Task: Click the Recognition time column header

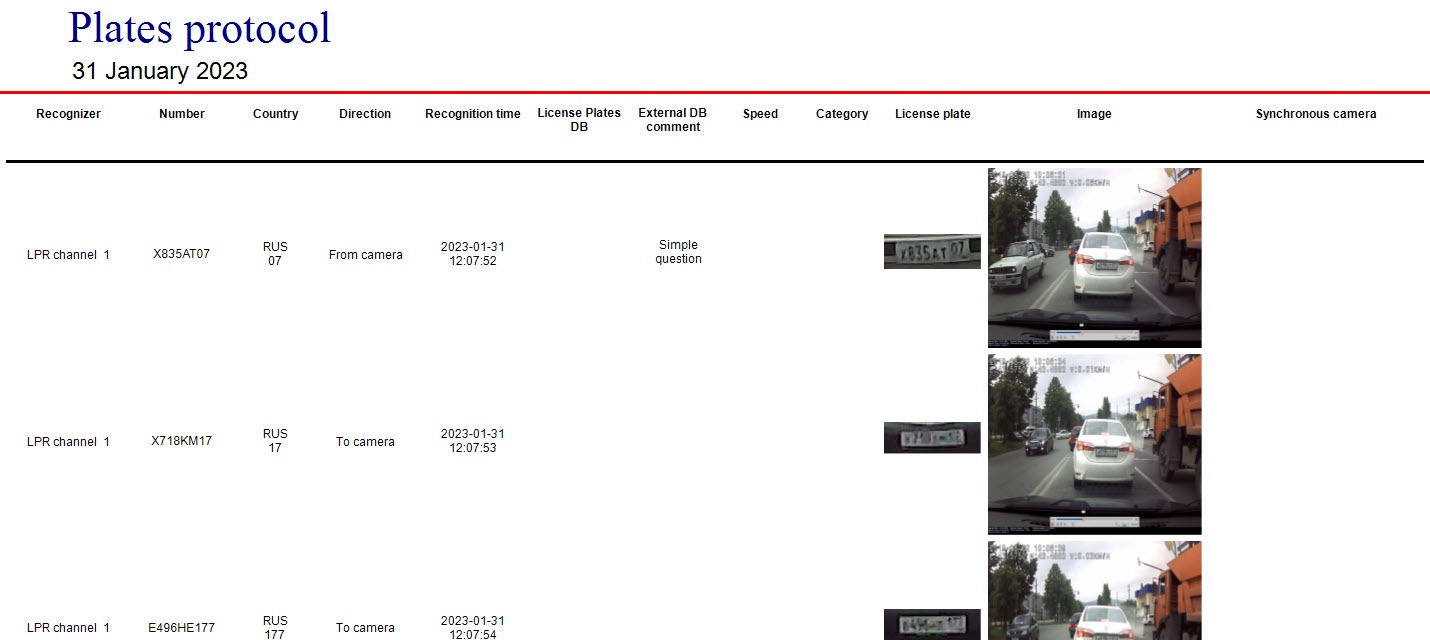Action: [x=473, y=114]
